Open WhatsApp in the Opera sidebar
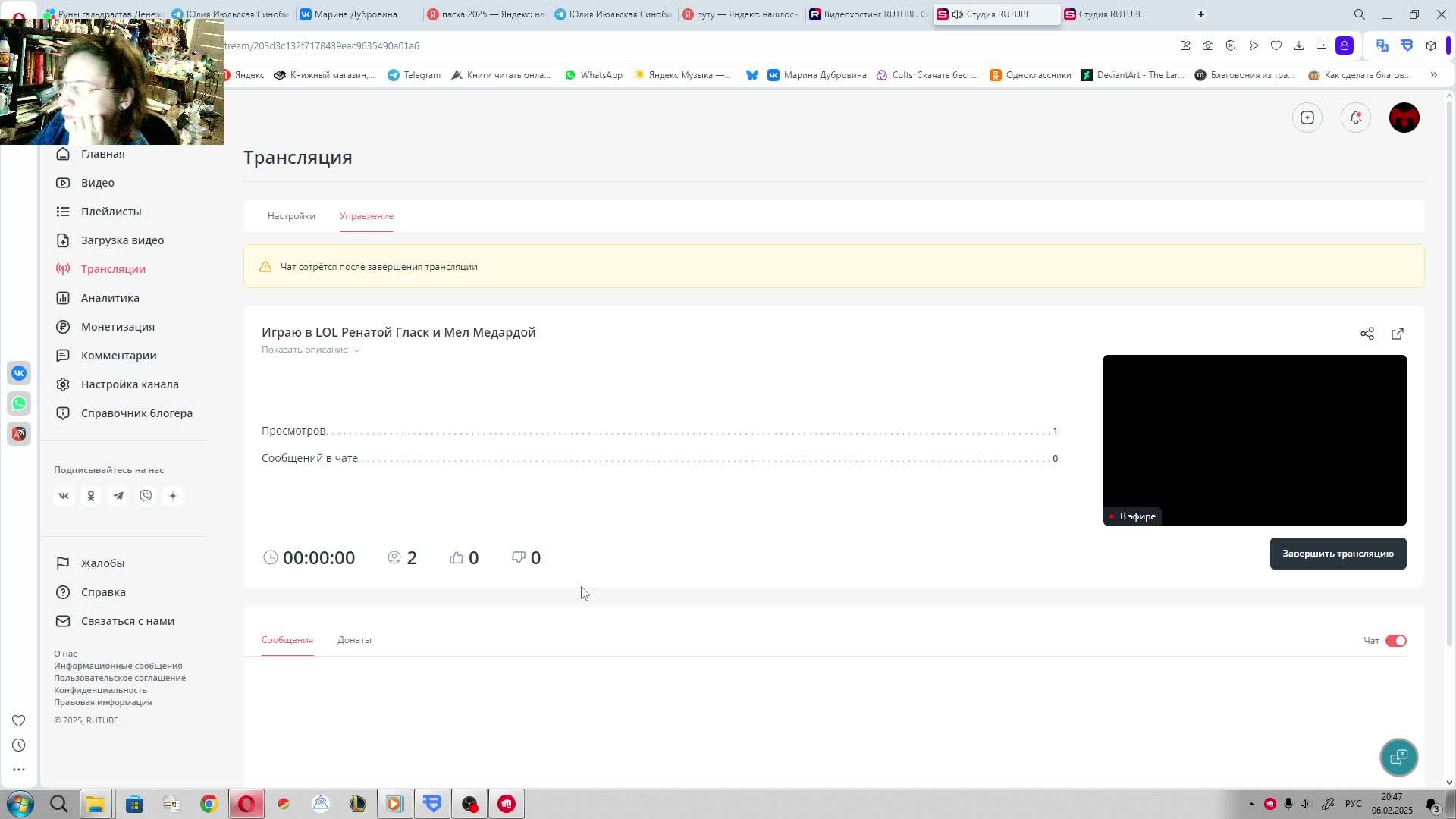Viewport: 1456px width, 819px height. (19, 403)
